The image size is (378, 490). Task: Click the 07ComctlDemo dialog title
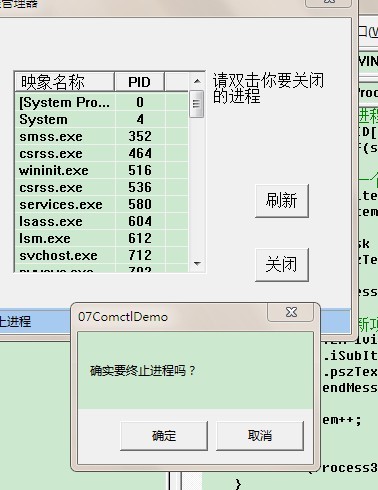pyautogui.click(x=123, y=317)
